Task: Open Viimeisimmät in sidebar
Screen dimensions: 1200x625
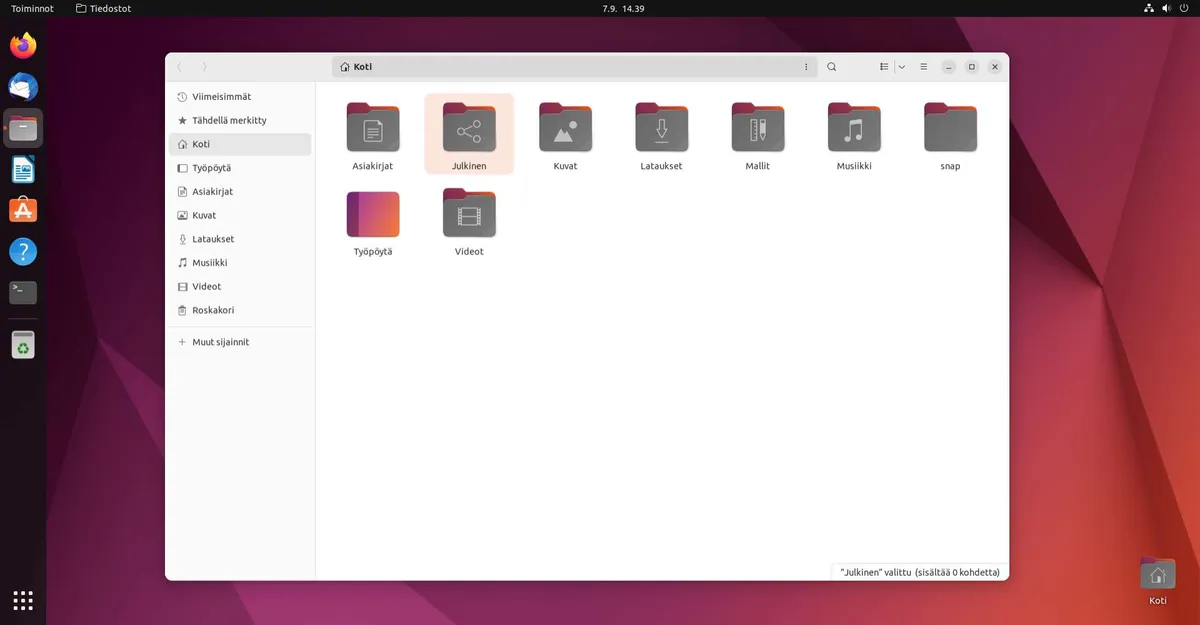Action: point(240,97)
